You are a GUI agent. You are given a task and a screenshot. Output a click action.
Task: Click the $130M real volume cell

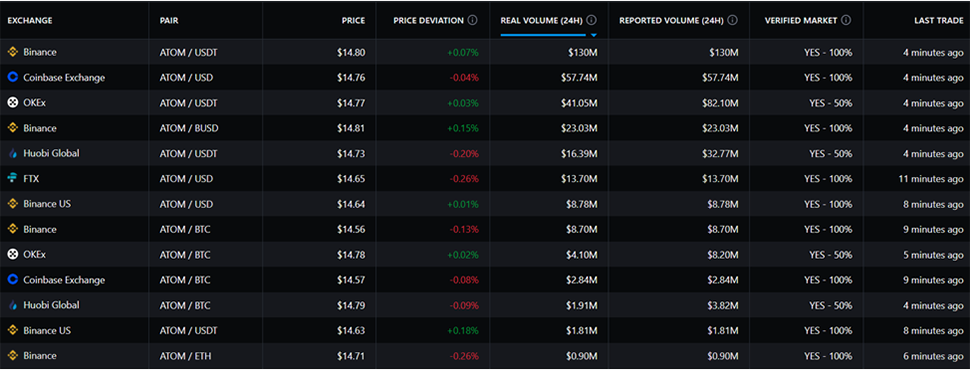pyautogui.click(x=583, y=53)
